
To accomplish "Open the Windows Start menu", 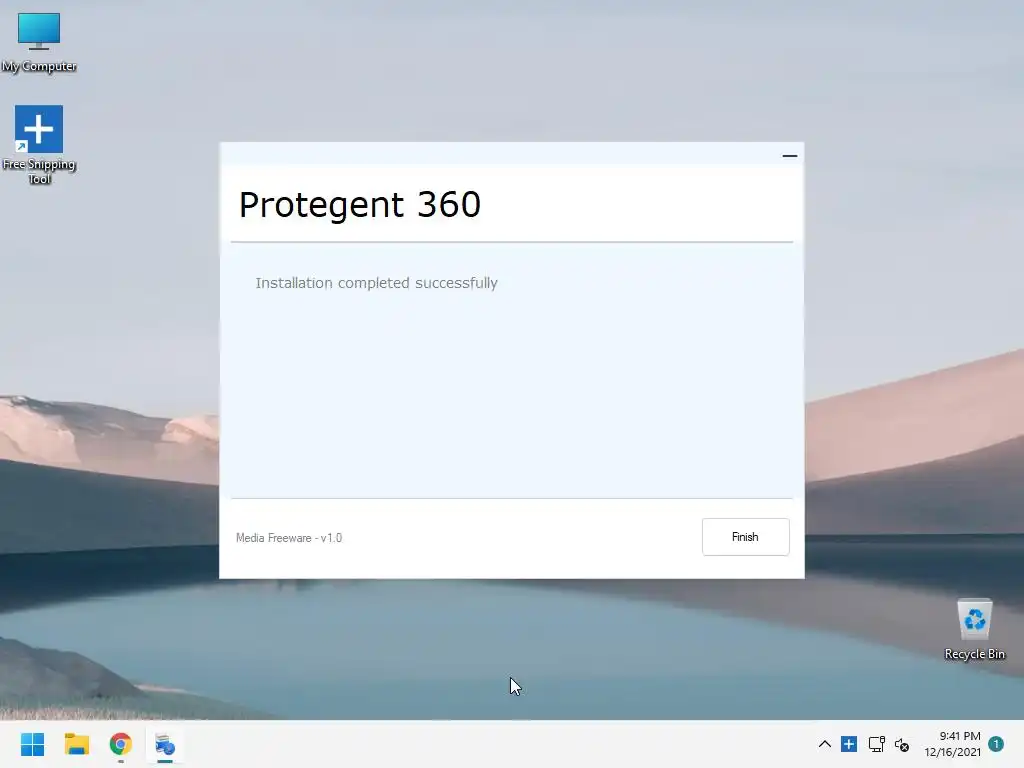I will (32, 744).
